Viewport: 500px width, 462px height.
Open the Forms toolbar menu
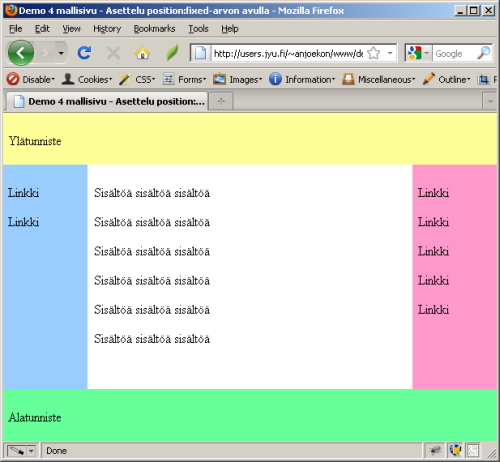(x=184, y=79)
